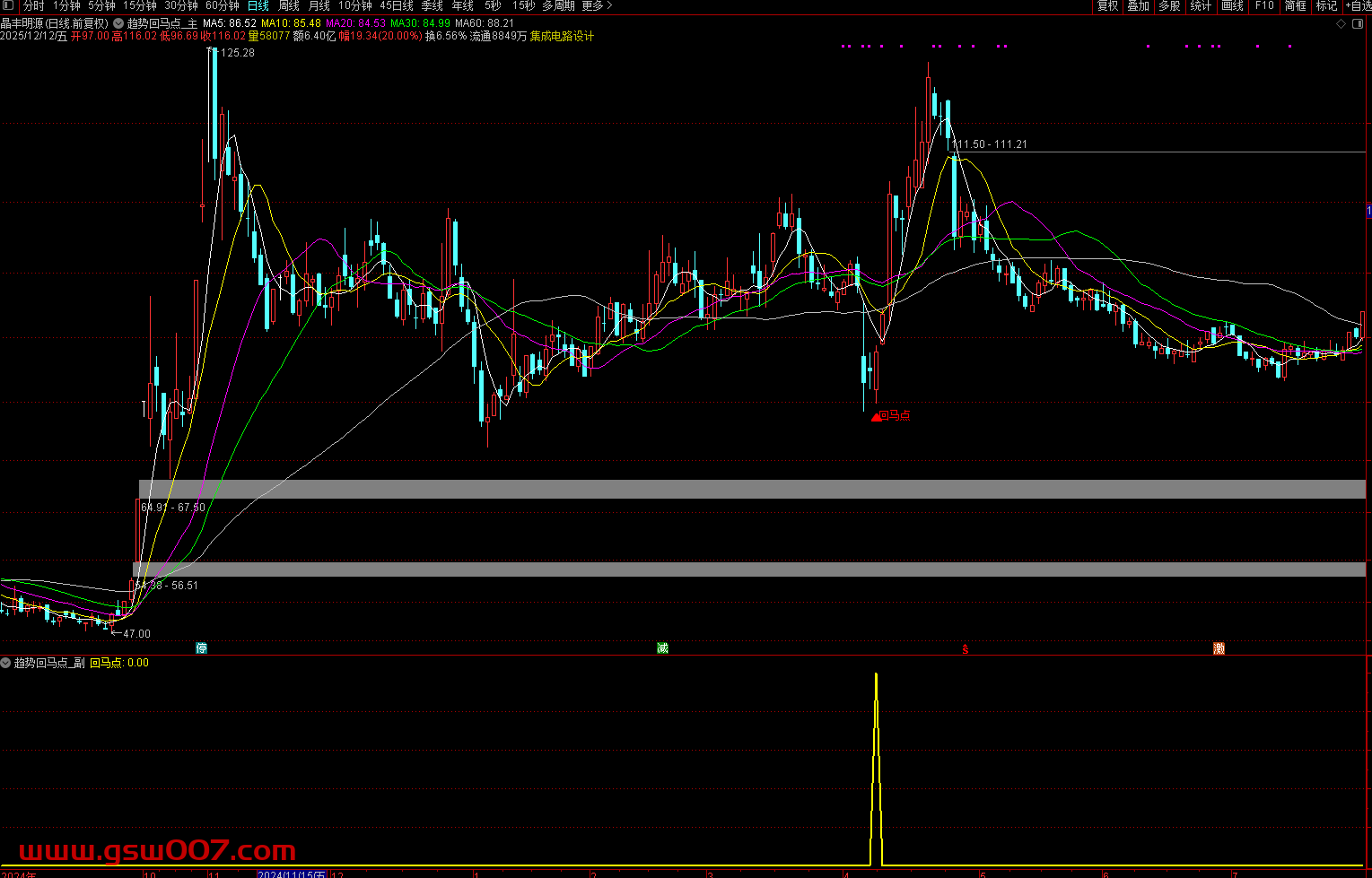Open the main indicator dropdown arrow
The image size is (1372, 878).
pos(118,23)
